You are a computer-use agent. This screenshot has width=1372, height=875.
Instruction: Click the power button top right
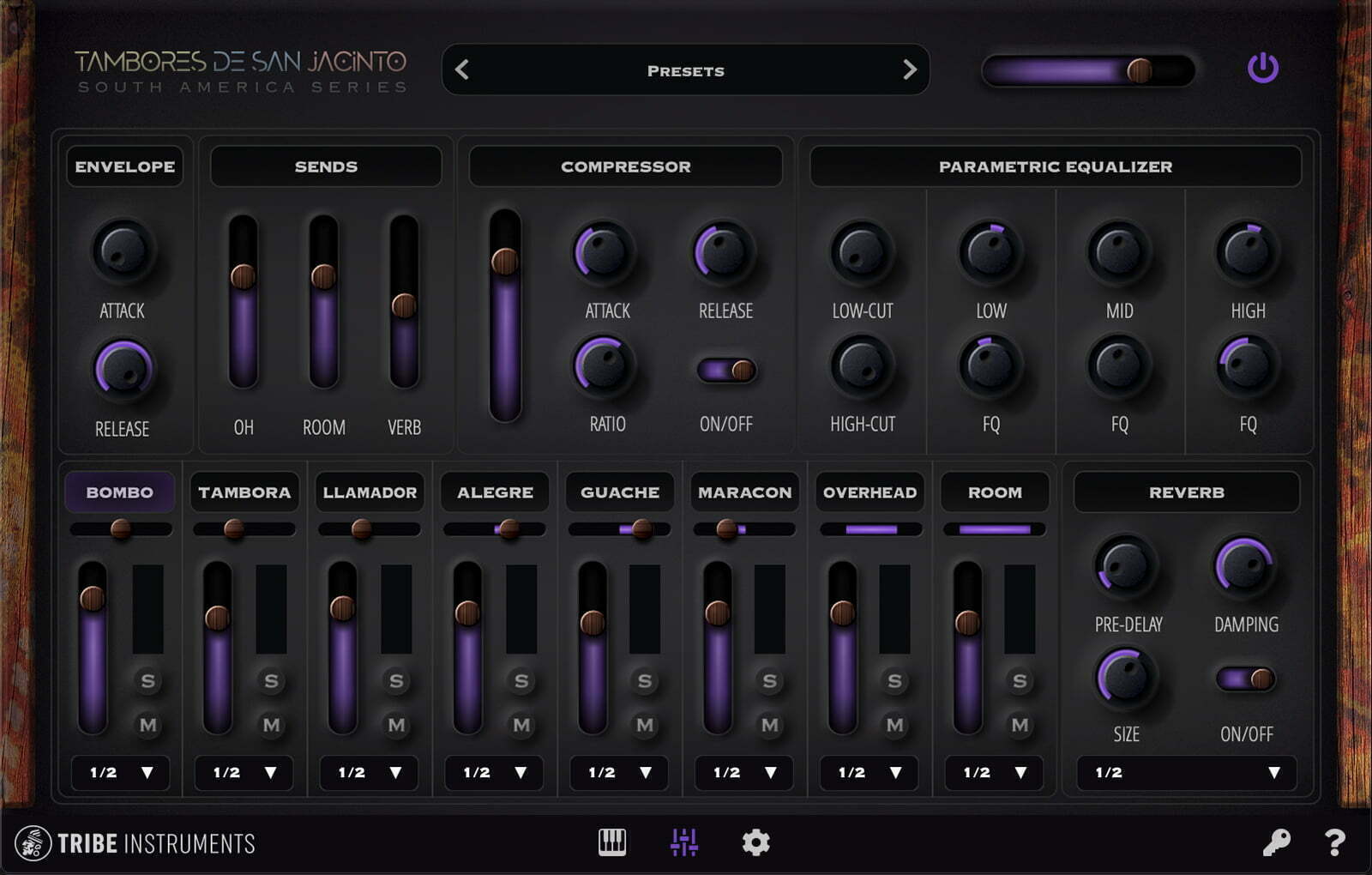point(1264,70)
